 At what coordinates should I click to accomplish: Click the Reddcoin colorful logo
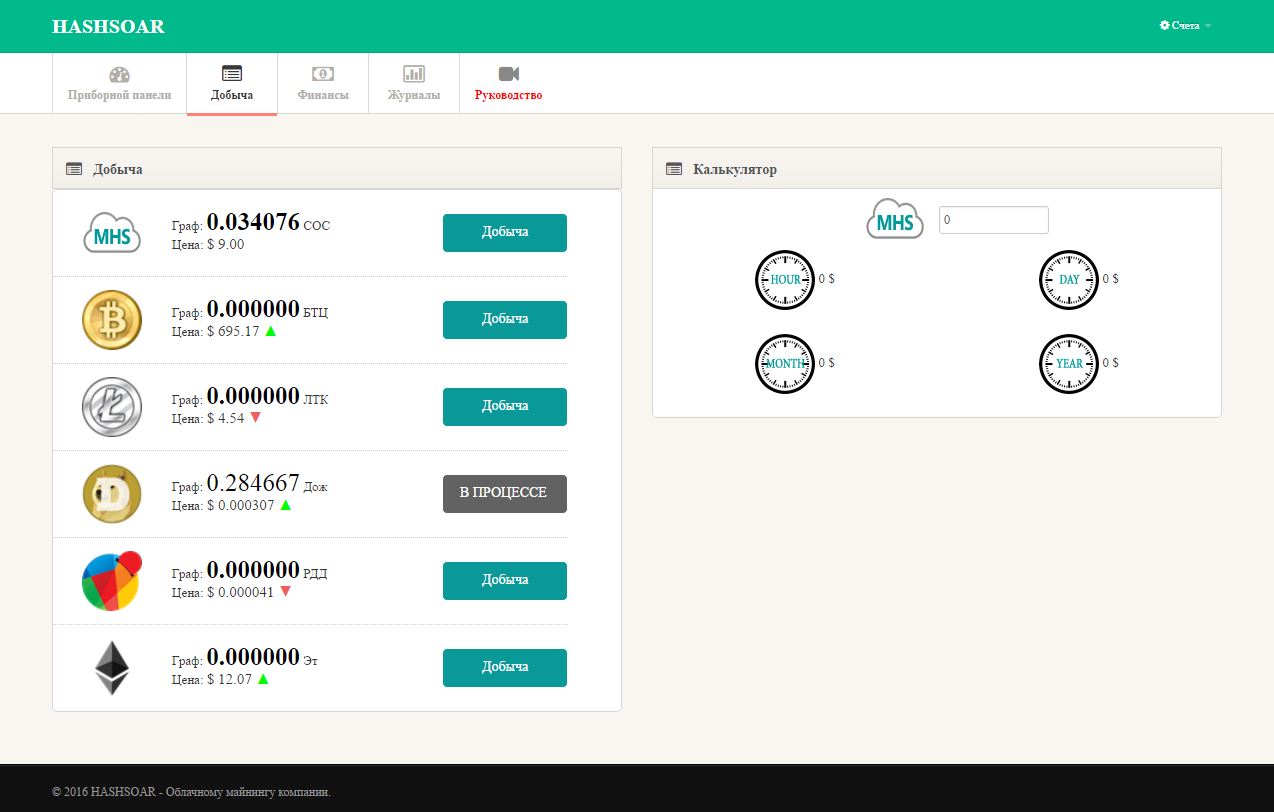point(110,581)
